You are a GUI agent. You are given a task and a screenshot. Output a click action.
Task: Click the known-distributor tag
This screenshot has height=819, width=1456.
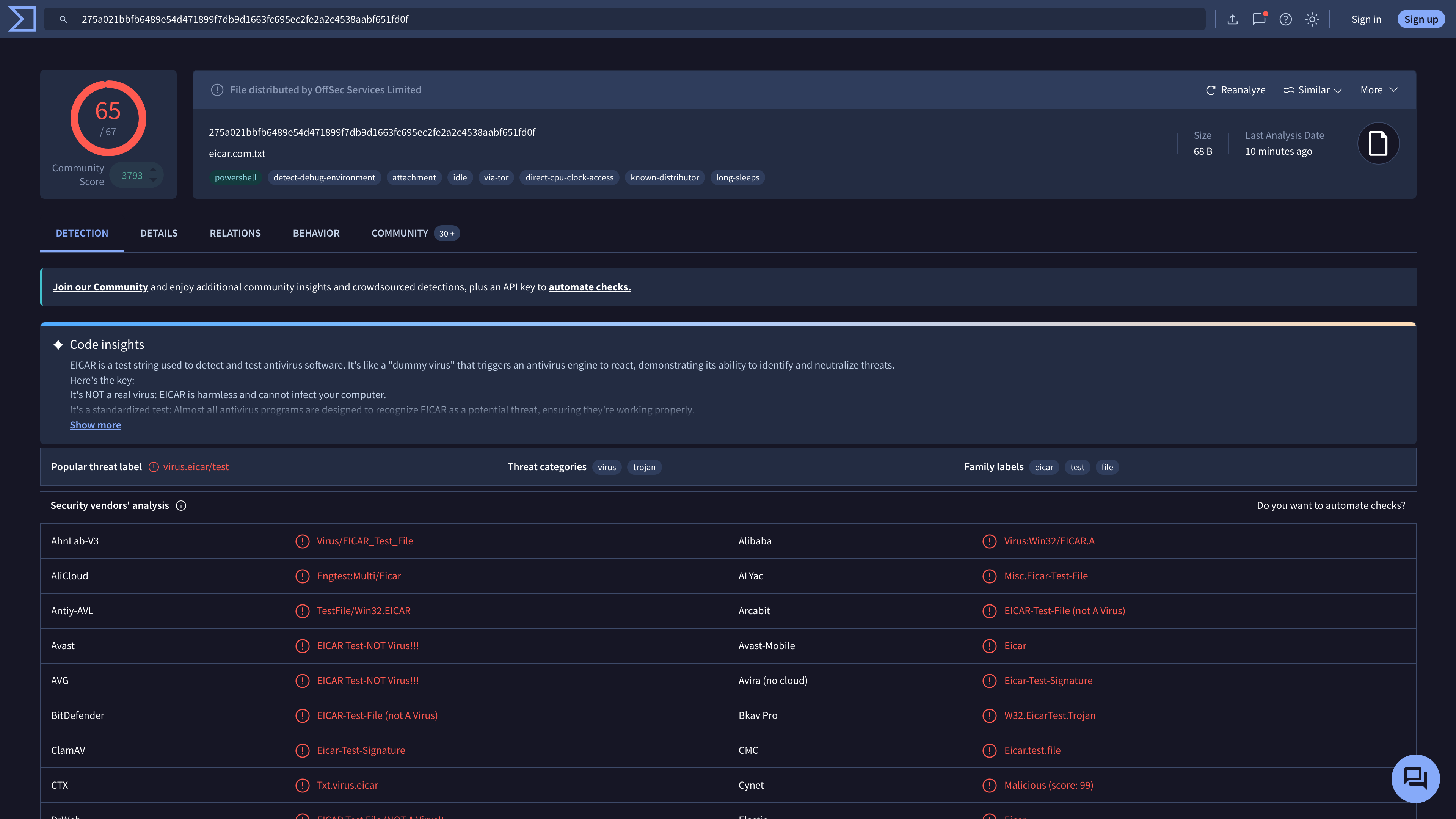tap(665, 177)
